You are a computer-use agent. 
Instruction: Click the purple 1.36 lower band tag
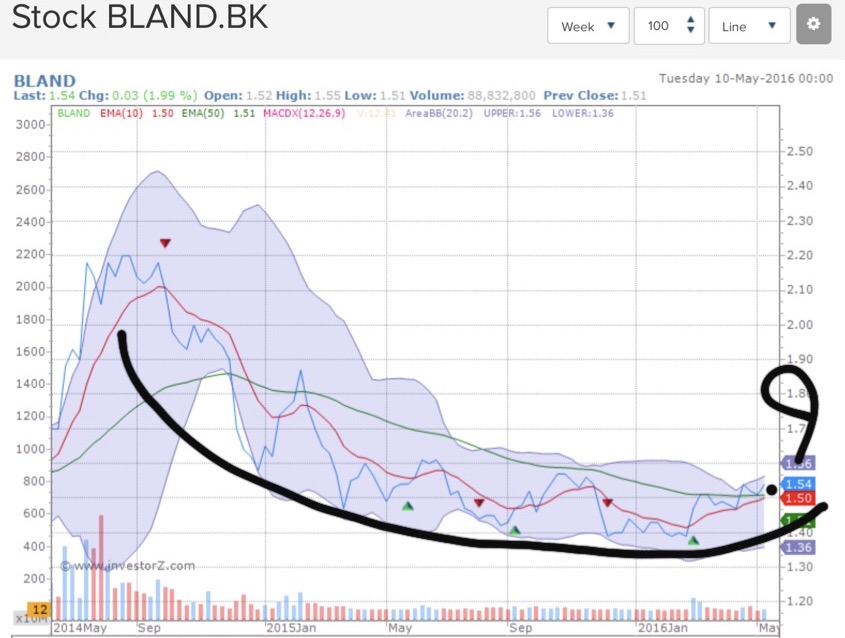tap(798, 547)
